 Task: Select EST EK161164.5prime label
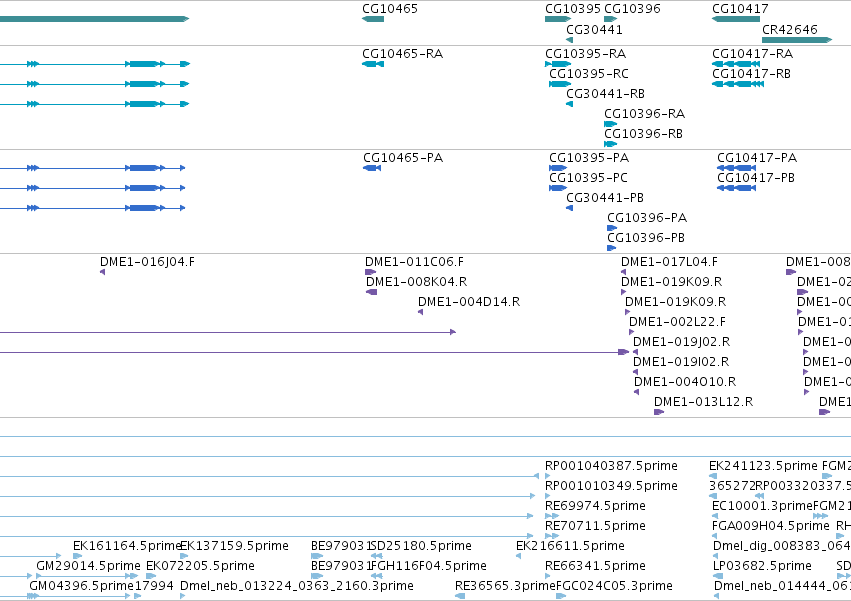click(127, 547)
